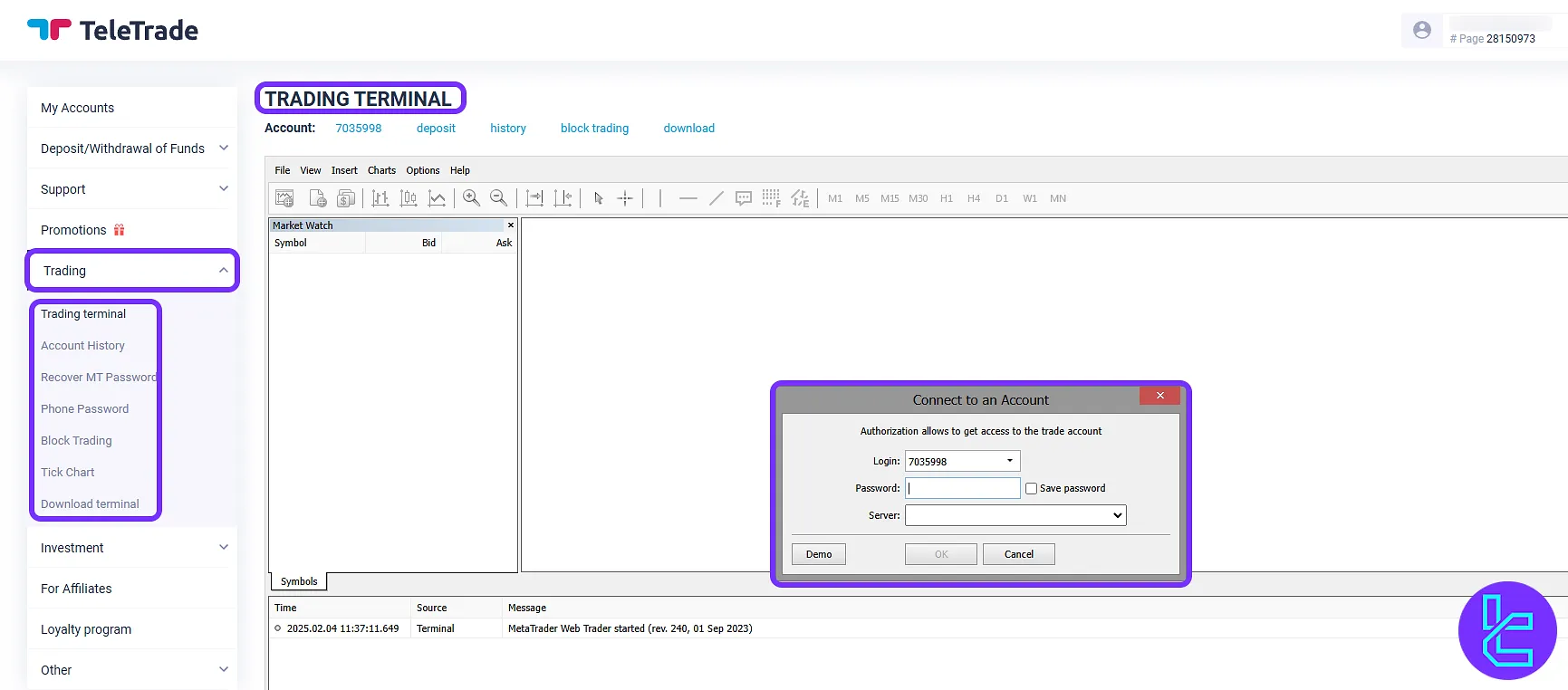Click the history link
The width and height of the screenshot is (1568, 690).
[x=508, y=128]
